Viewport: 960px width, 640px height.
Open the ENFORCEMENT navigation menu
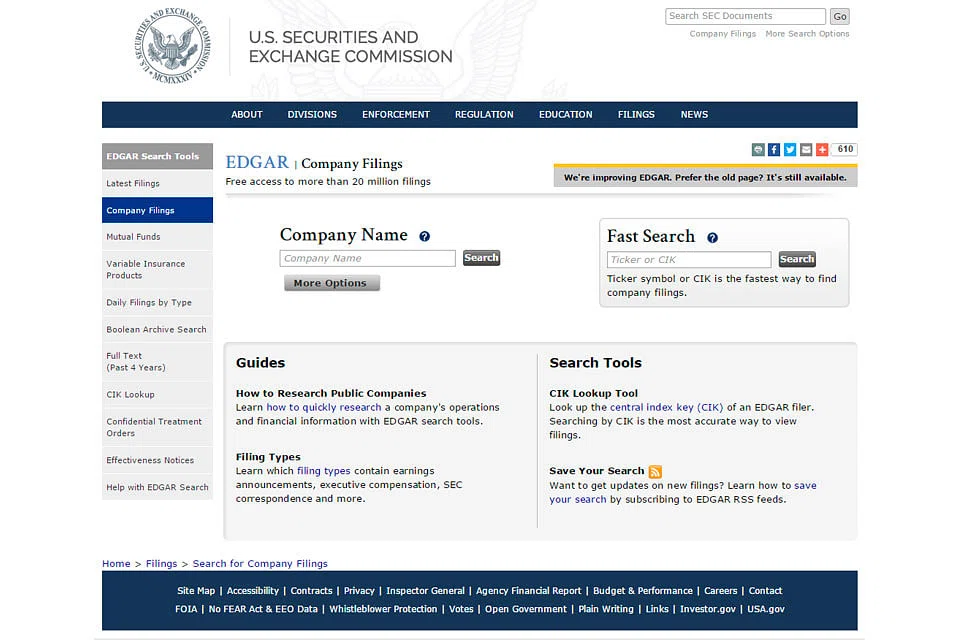[x=396, y=114]
